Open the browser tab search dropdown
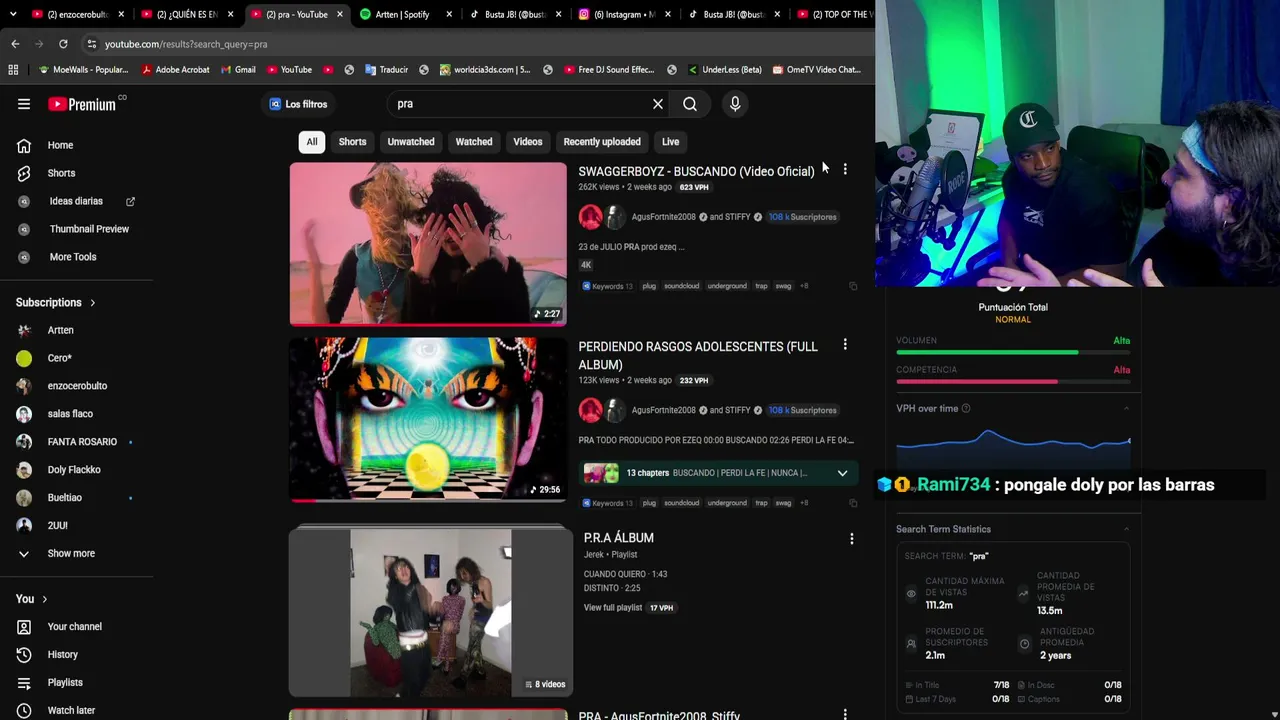The width and height of the screenshot is (1280, 720). point(12,14)
